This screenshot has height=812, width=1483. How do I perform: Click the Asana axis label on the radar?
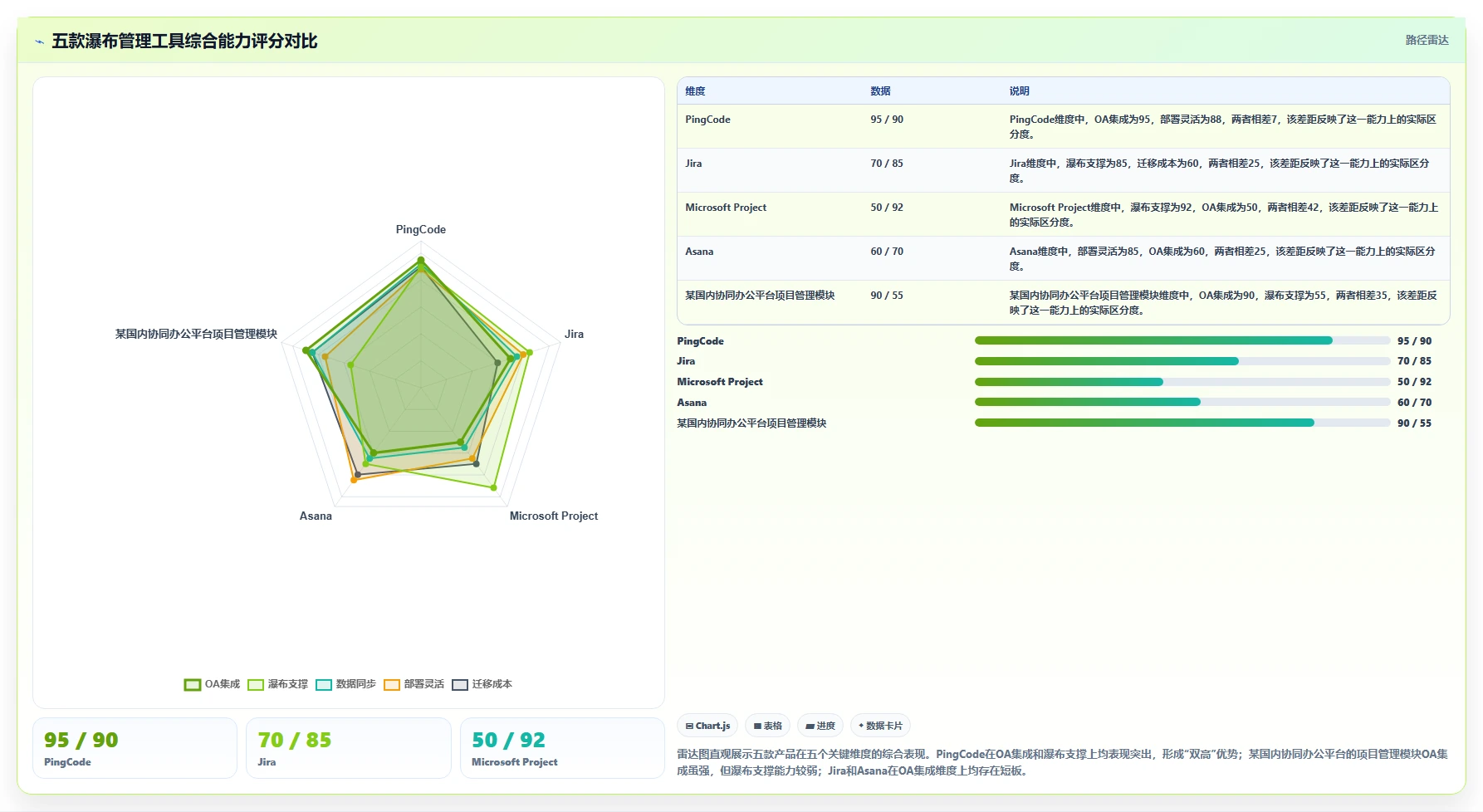tap(316, 516)
